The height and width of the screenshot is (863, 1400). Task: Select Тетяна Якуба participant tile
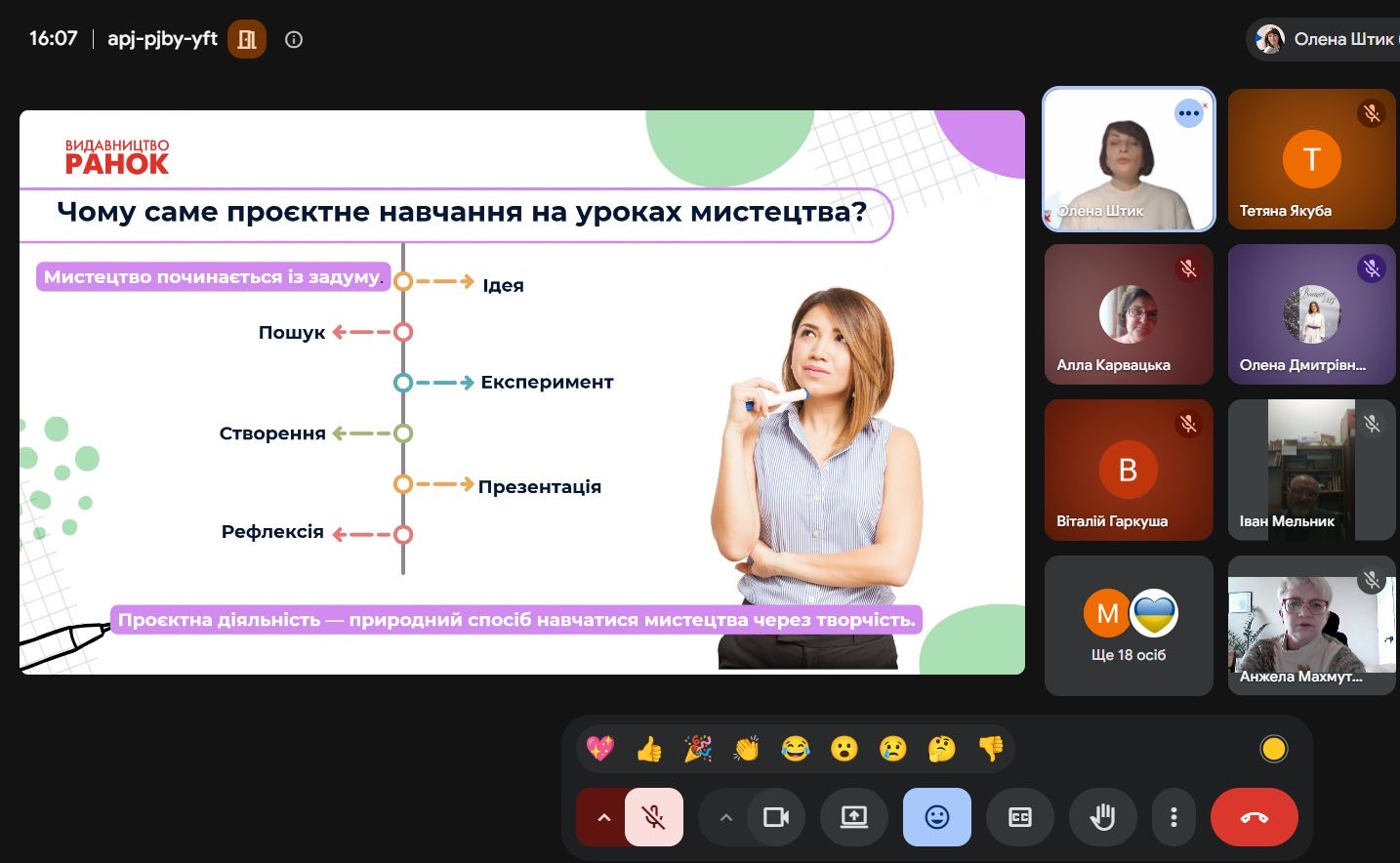point(1311,159)
